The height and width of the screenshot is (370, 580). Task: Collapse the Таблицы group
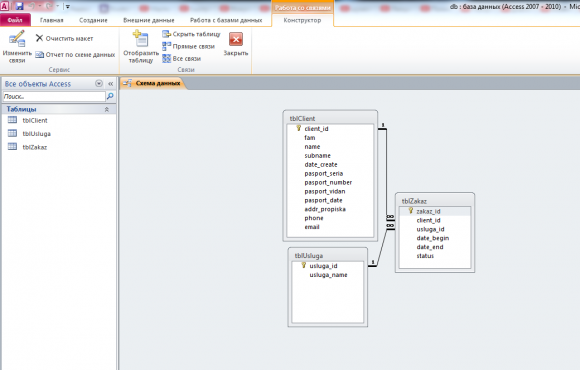[x=107, y=110]
